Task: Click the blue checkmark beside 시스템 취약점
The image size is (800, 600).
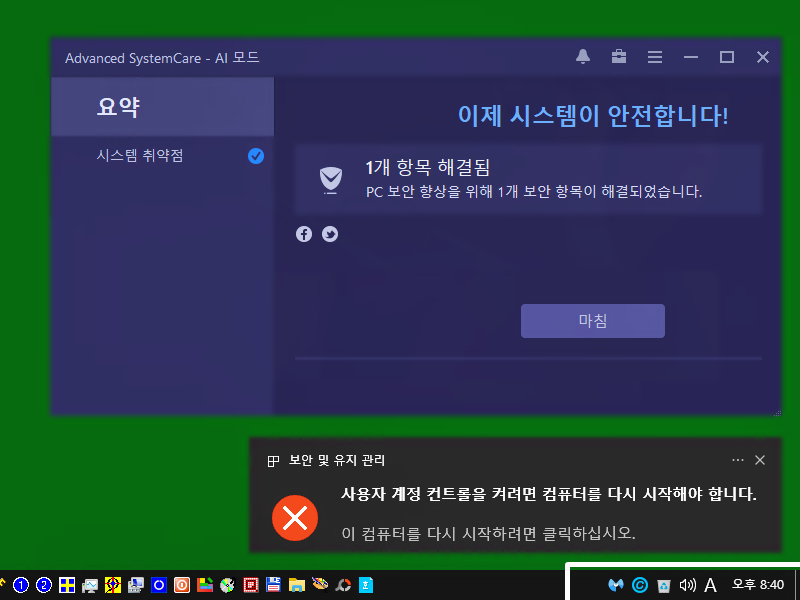Action: [256, 156]
